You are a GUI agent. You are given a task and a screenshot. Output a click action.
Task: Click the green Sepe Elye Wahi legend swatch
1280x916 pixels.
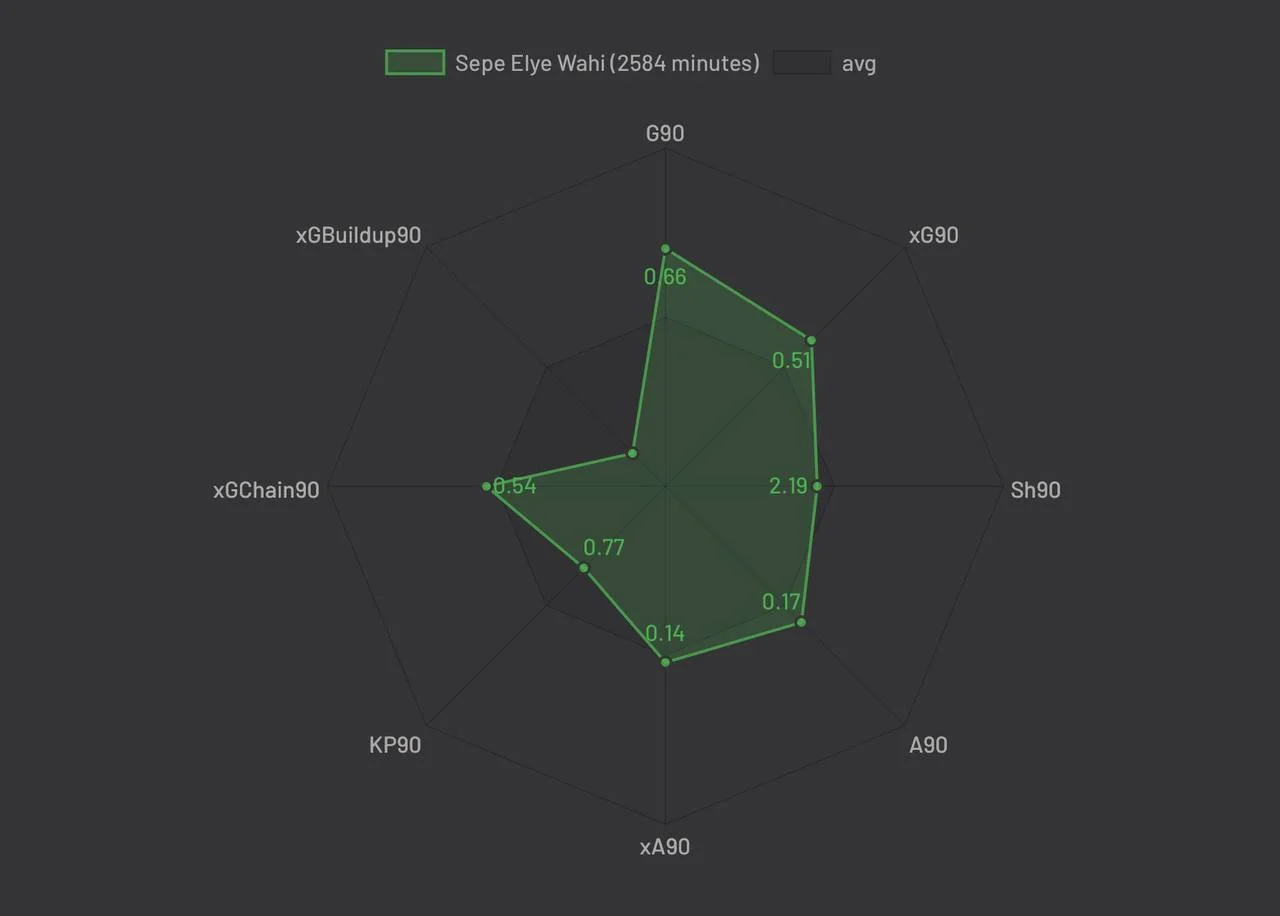415,63
